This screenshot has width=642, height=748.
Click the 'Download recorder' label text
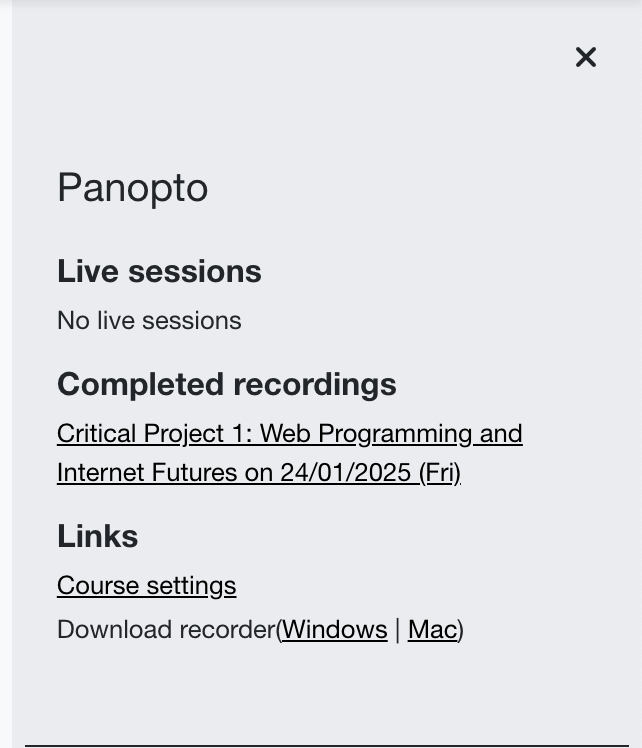[165, 629]
